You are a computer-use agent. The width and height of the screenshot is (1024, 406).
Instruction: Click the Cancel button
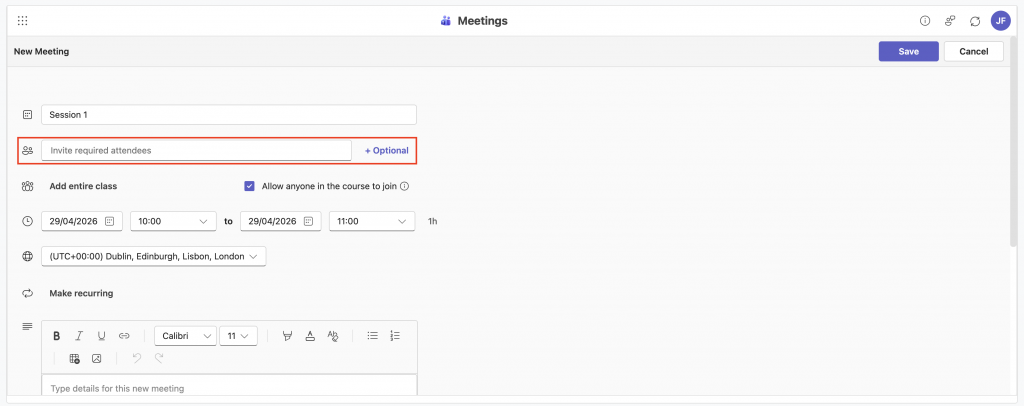pos(973,52)
